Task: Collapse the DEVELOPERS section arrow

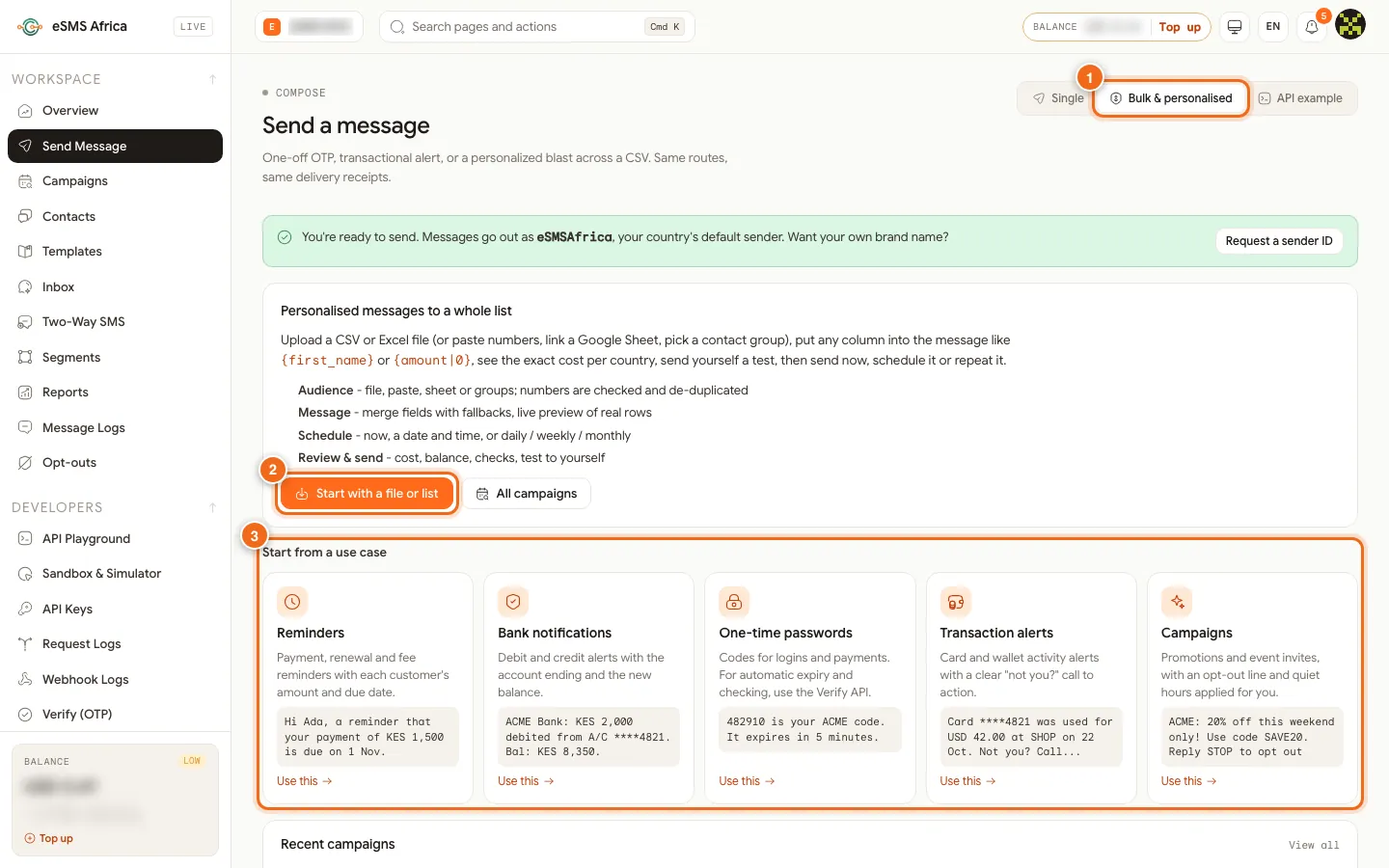Action: (212, 507)
